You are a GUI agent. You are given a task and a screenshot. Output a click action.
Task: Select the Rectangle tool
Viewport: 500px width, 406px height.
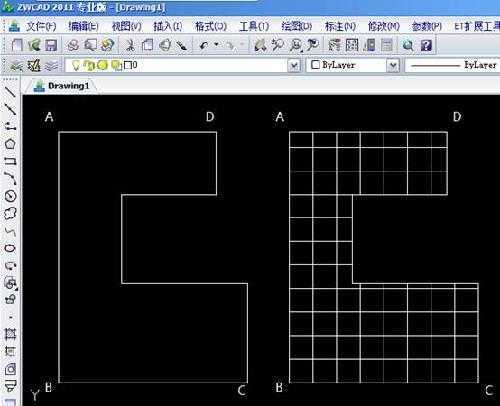(11, 161)
